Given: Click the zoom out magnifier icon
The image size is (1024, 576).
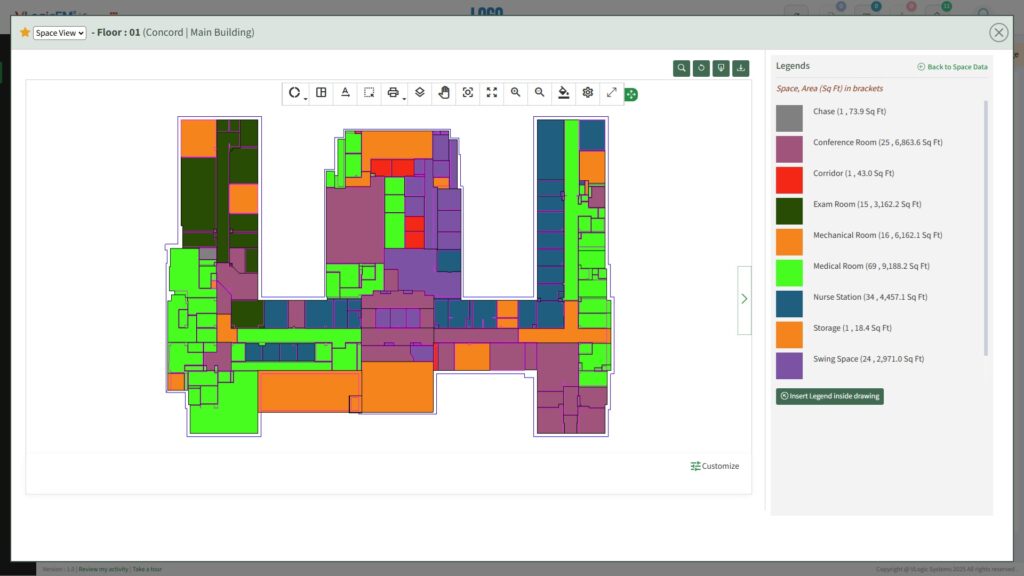Looking at the screenshot, I should [x=539, y=93].
